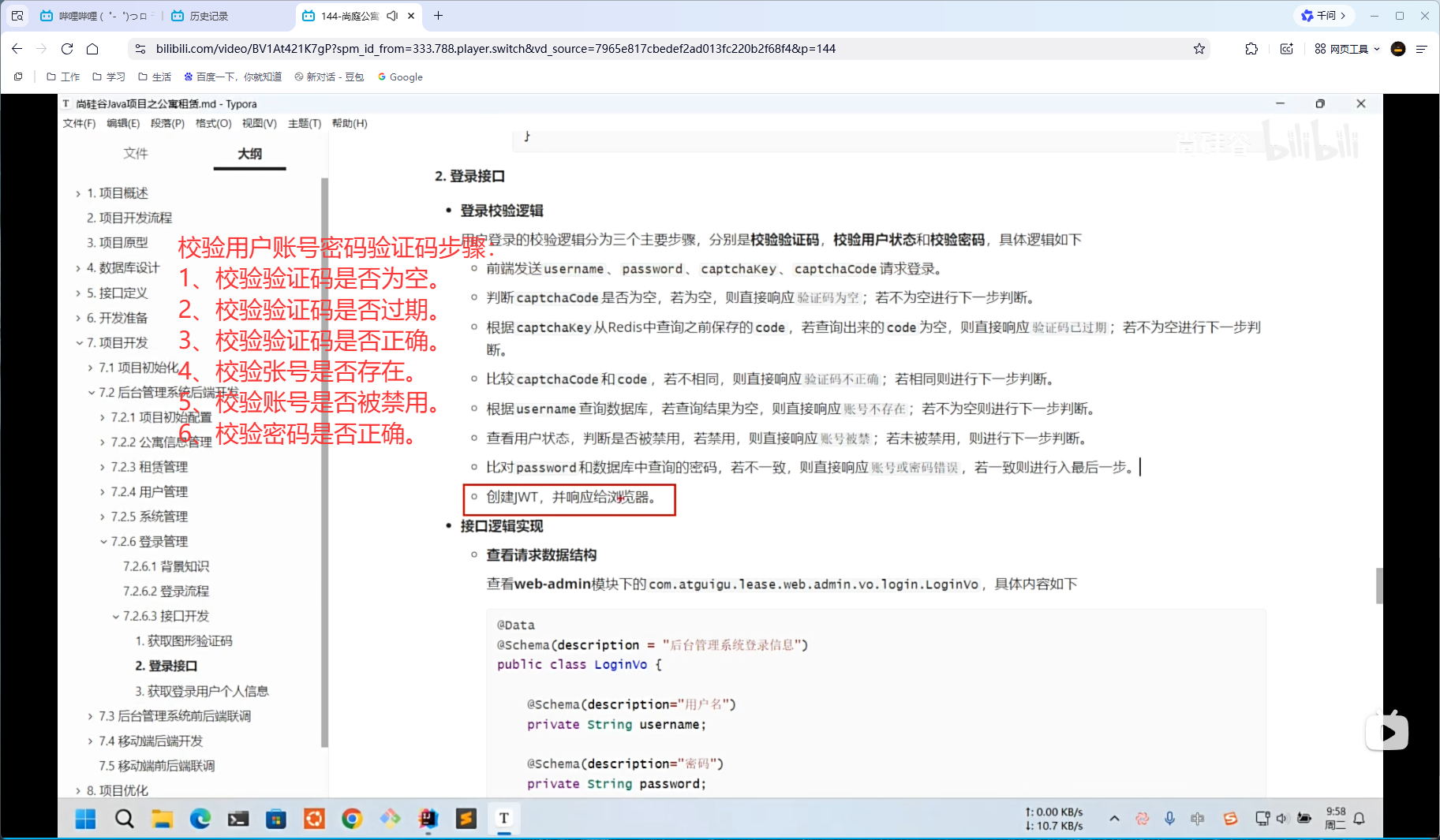The width and height of the screenshot is (1440, 840).
Task: Open the browser extensions puzzle icon
Action: 1251,49
